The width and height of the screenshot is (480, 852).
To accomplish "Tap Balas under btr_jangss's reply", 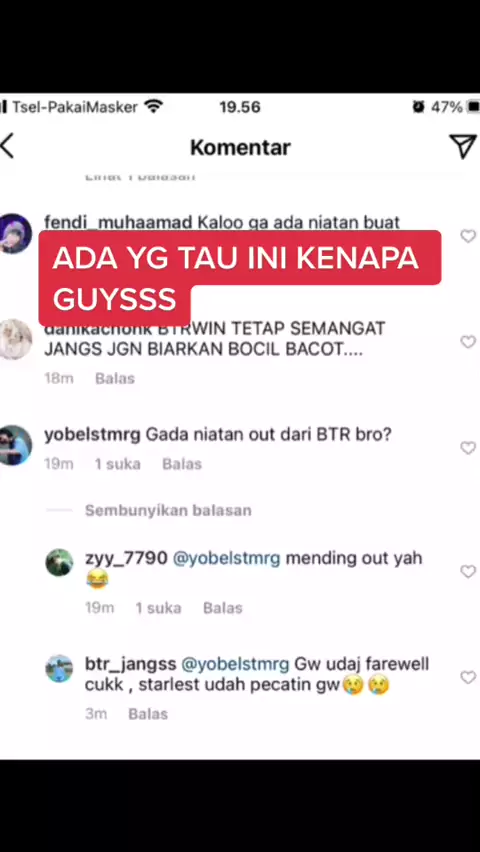I will coord(148,713).
